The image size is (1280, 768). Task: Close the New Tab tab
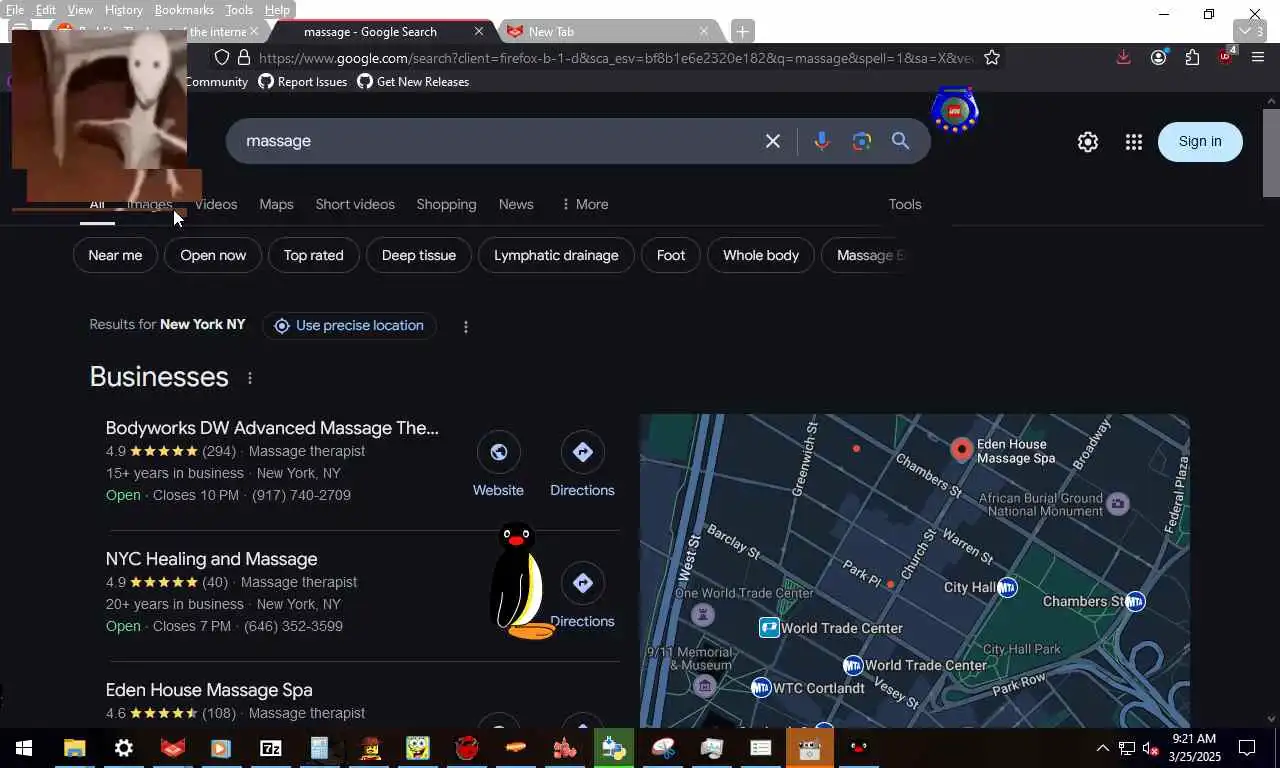point(703,31)
